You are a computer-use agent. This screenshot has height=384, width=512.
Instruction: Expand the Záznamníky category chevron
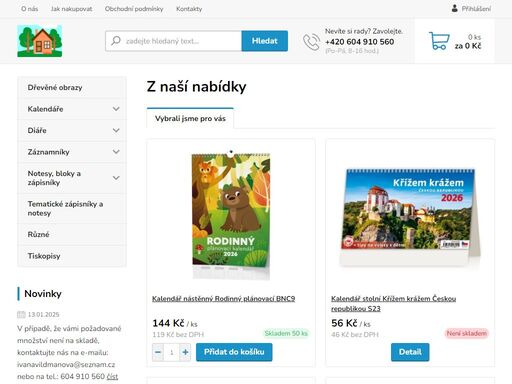coord(116,152)
